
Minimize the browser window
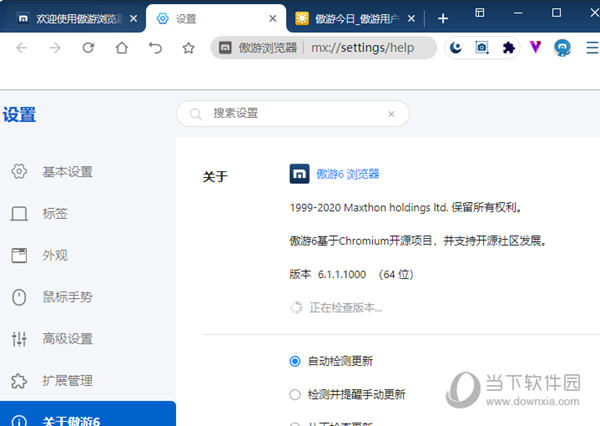[518, 13]
